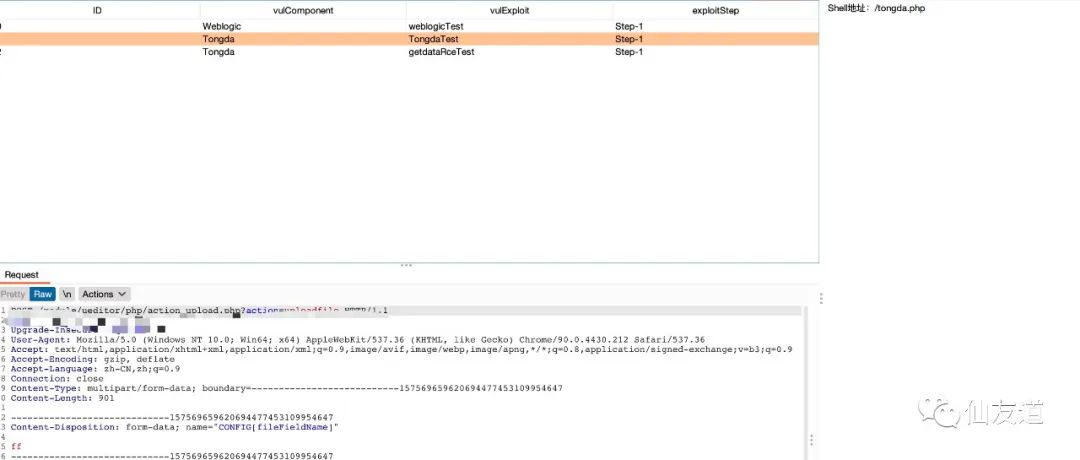Click the vulExploit column header

click(x=509, y=10)
